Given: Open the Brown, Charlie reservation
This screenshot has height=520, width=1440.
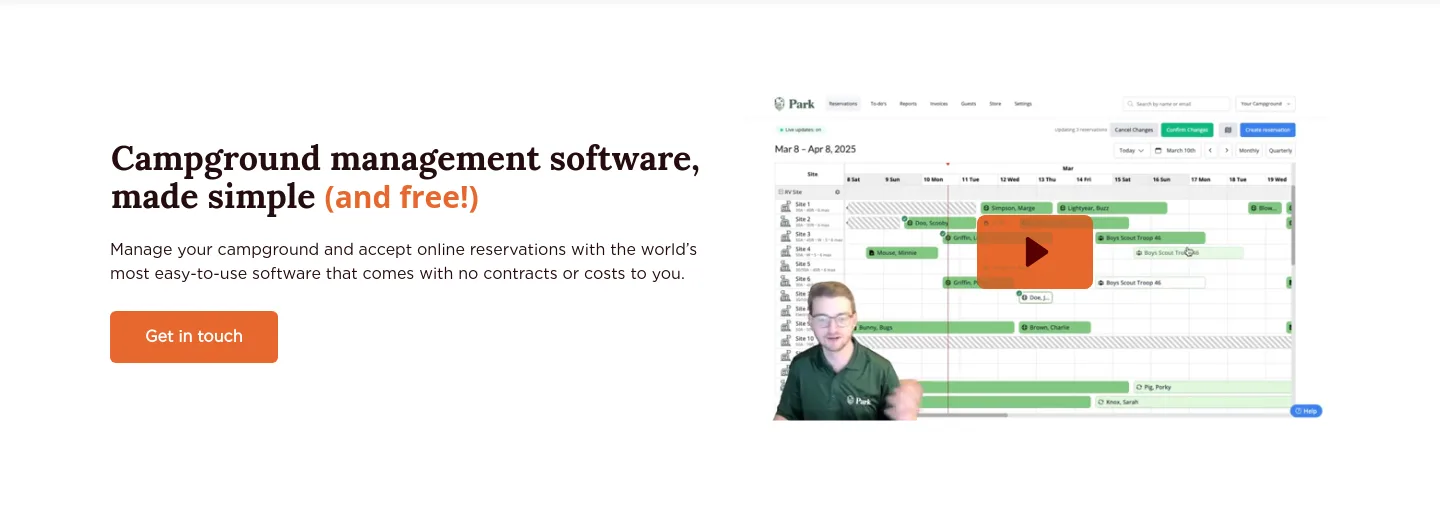Looking at the screenshot, I should pyautogui.click(x=1055, y=327).
